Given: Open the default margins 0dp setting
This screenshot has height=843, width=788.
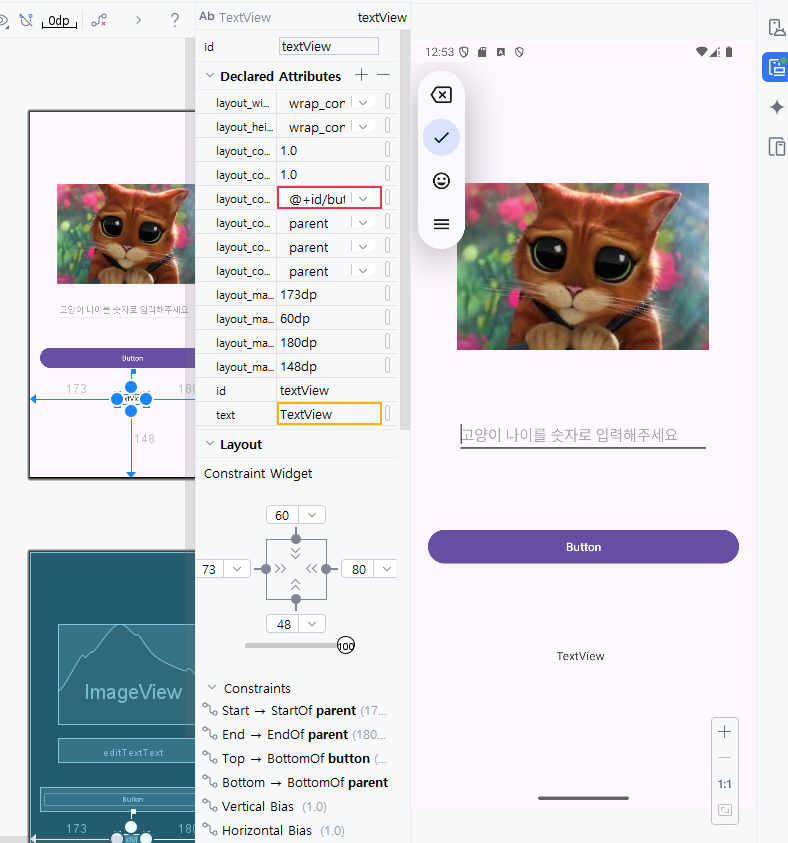Looking at the screenshot, I should pos(59,21).
